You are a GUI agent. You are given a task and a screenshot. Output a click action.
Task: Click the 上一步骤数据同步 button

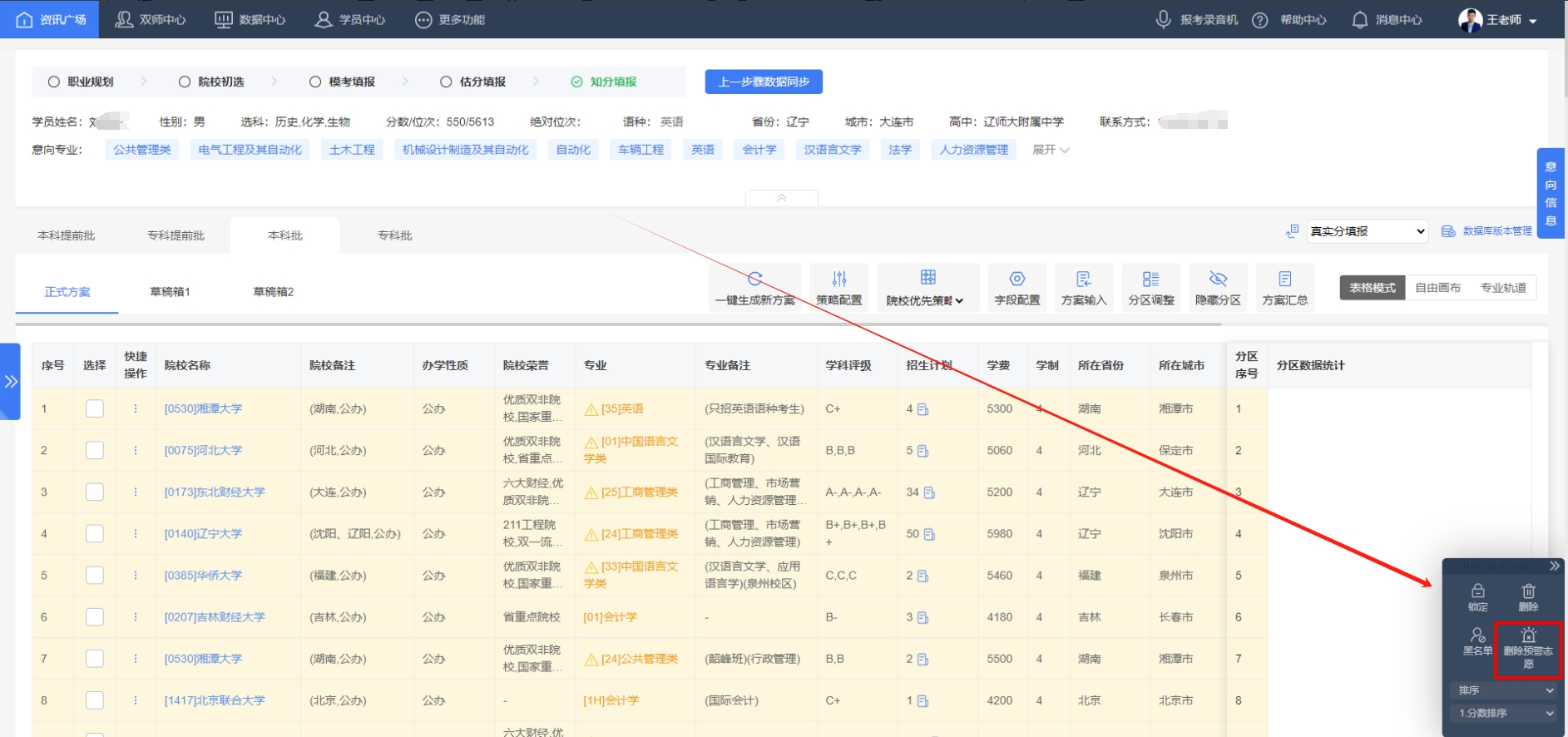click(x=764, y=82)
